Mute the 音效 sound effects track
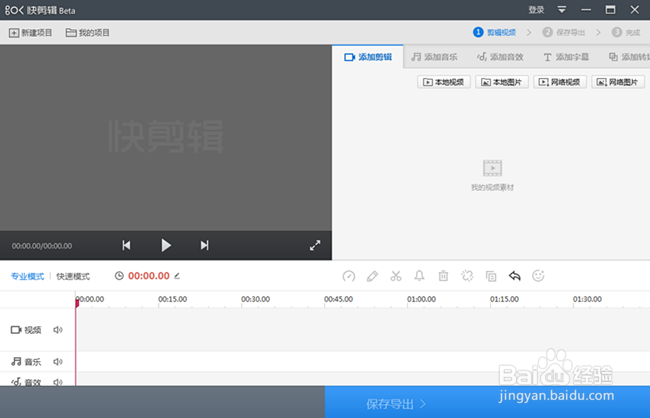 click(x=58, y=382)
